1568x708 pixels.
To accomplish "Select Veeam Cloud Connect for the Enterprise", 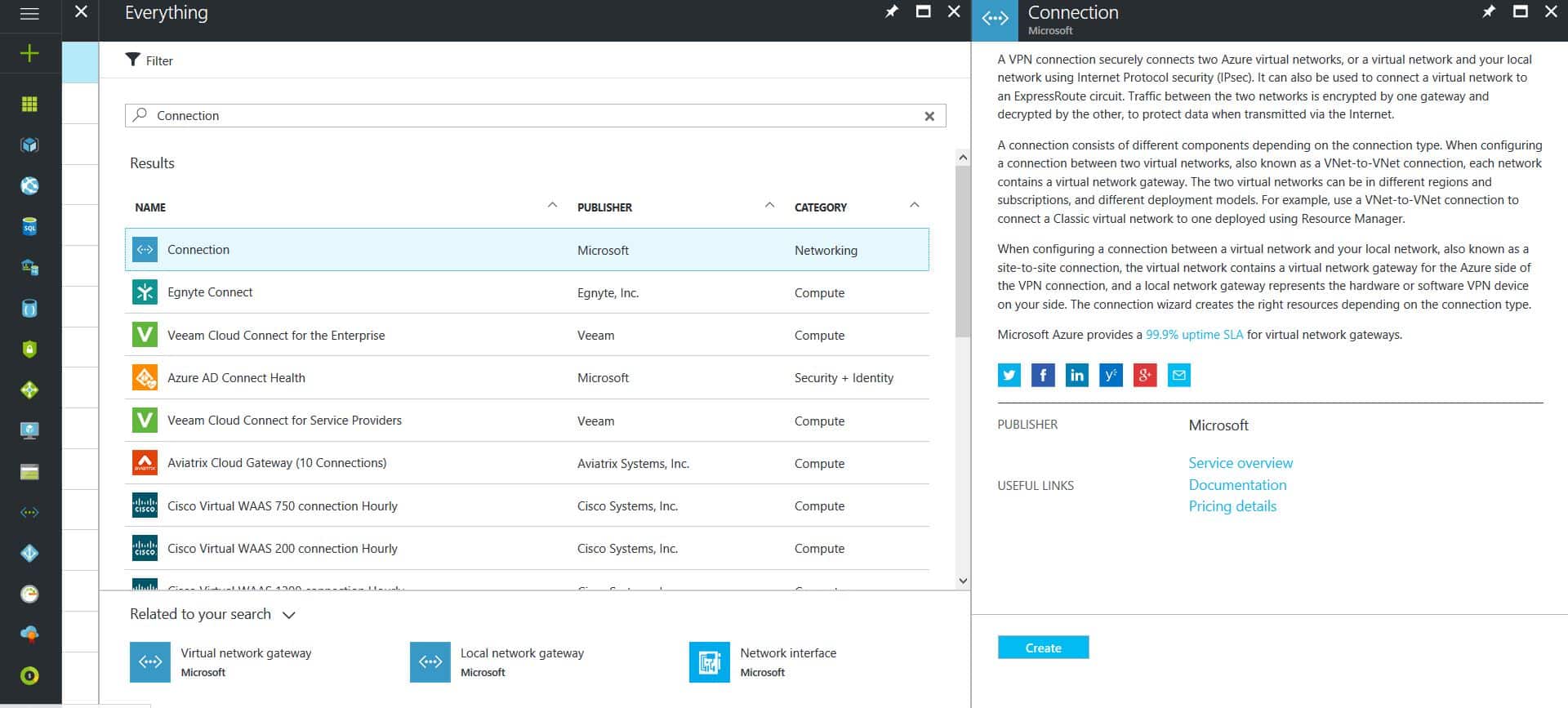I will 527,335.
